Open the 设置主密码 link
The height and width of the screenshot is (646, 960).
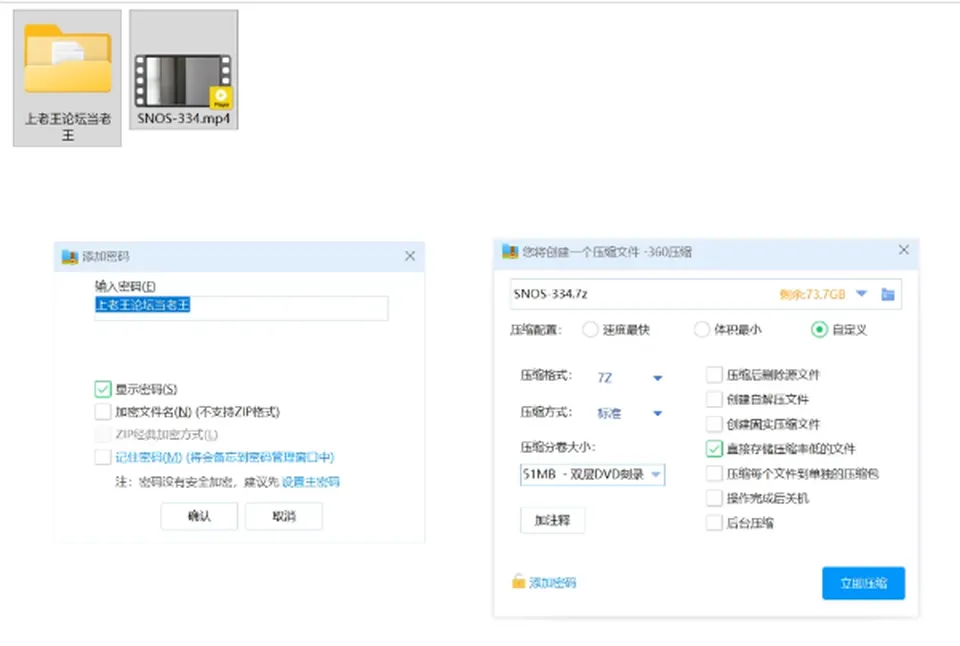(310, 482)
